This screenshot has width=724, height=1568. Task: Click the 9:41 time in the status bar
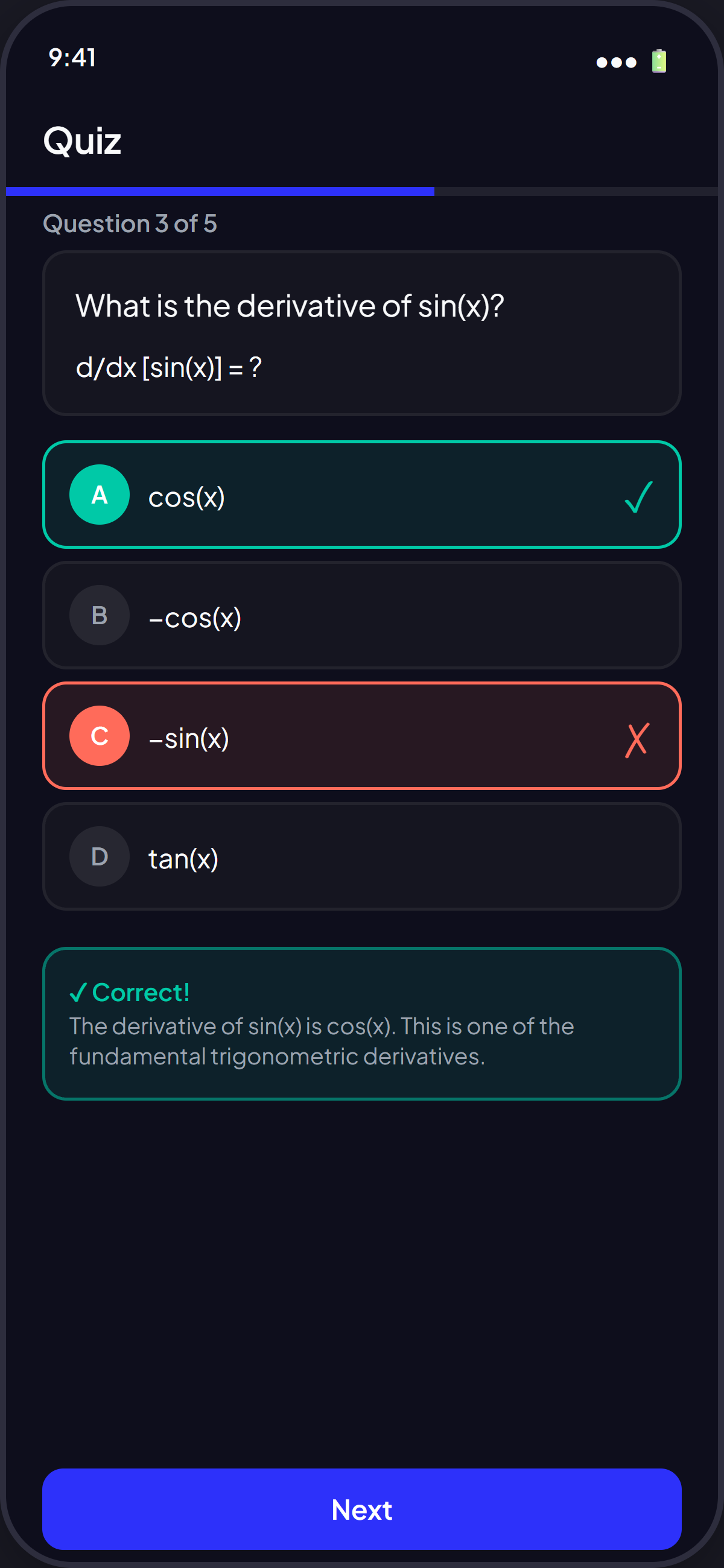tap(71, 58)
